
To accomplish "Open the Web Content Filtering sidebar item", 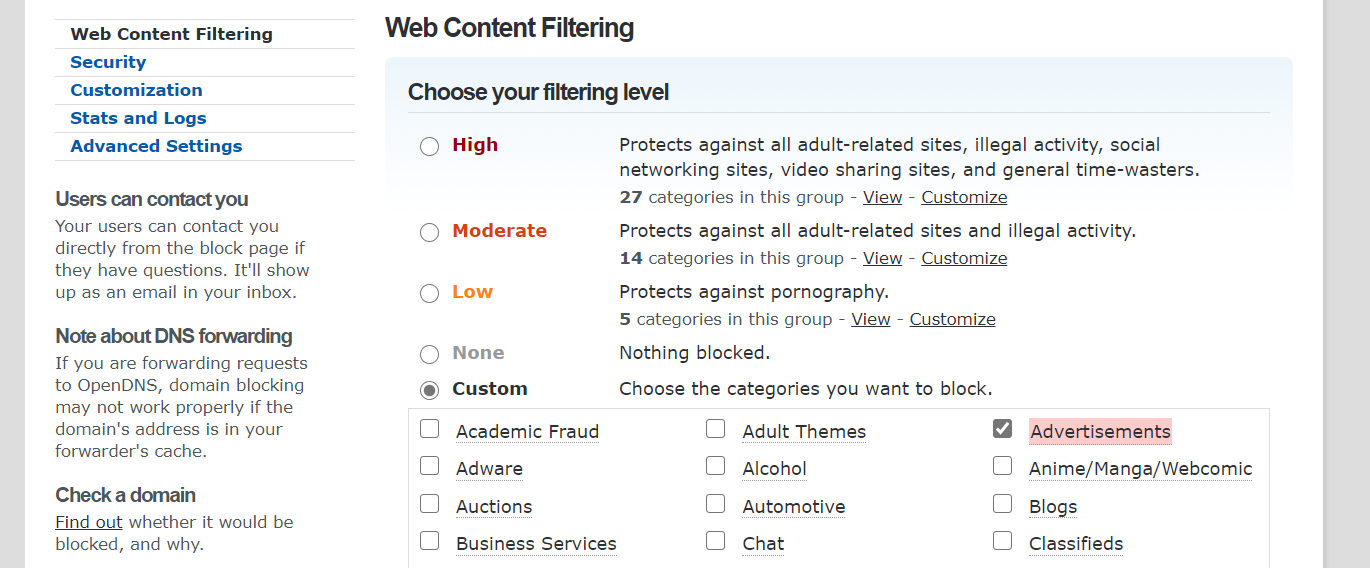I will pyautogui.click(x=171, y=34).
